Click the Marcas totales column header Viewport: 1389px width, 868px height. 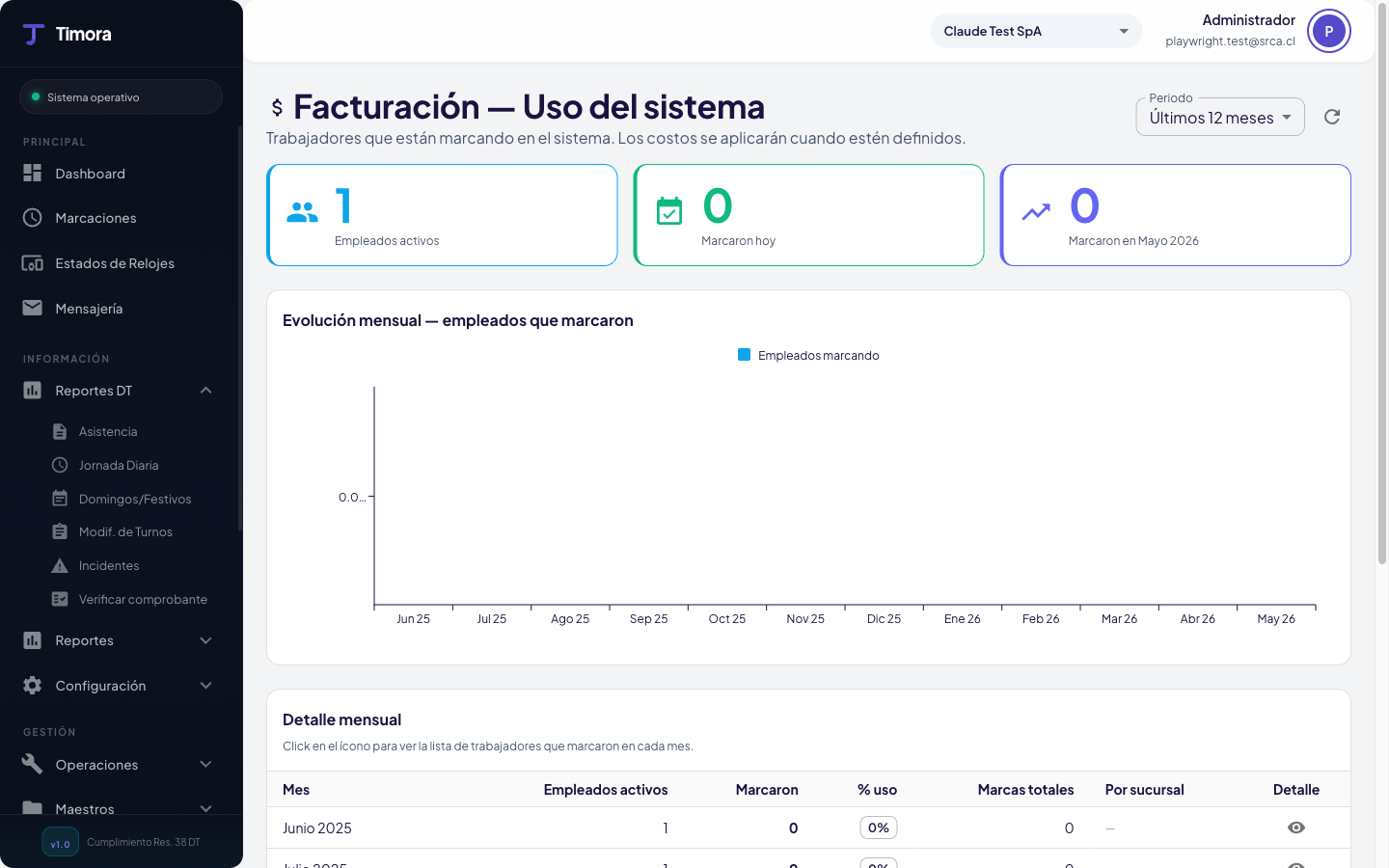click(x=1025, y=789)
